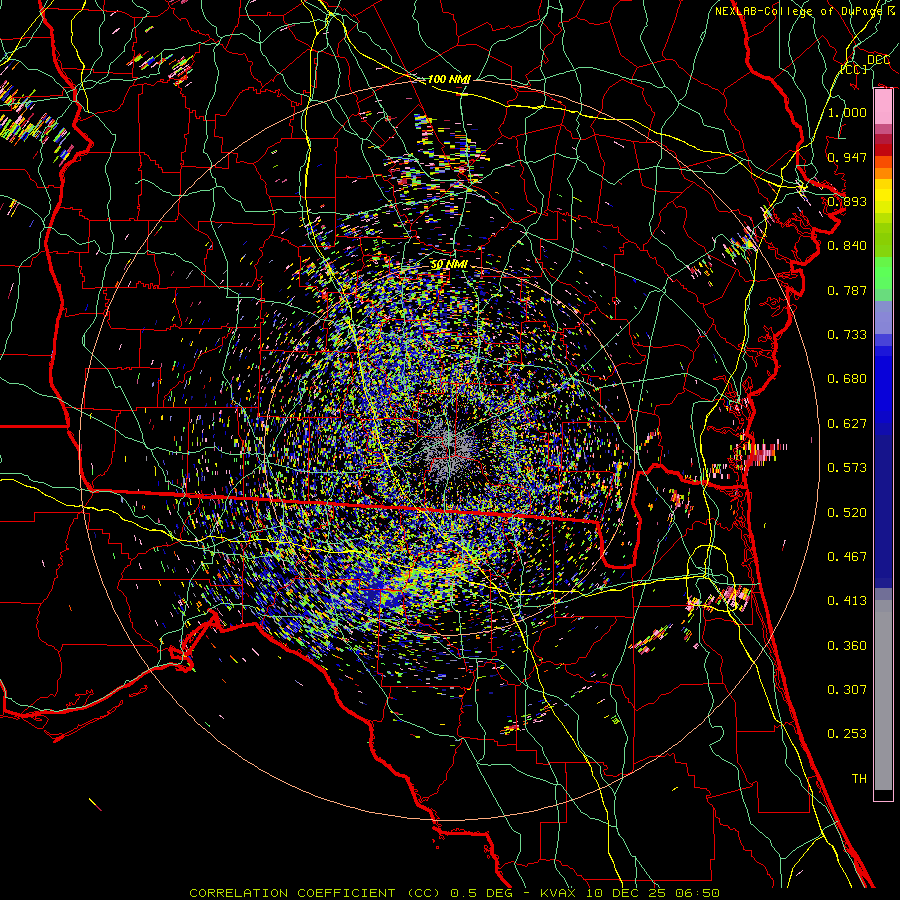The height and width of the screenshot is (900, 900).
Task: Click the 0.627 scale value
Action: click(x=847, y=424)
